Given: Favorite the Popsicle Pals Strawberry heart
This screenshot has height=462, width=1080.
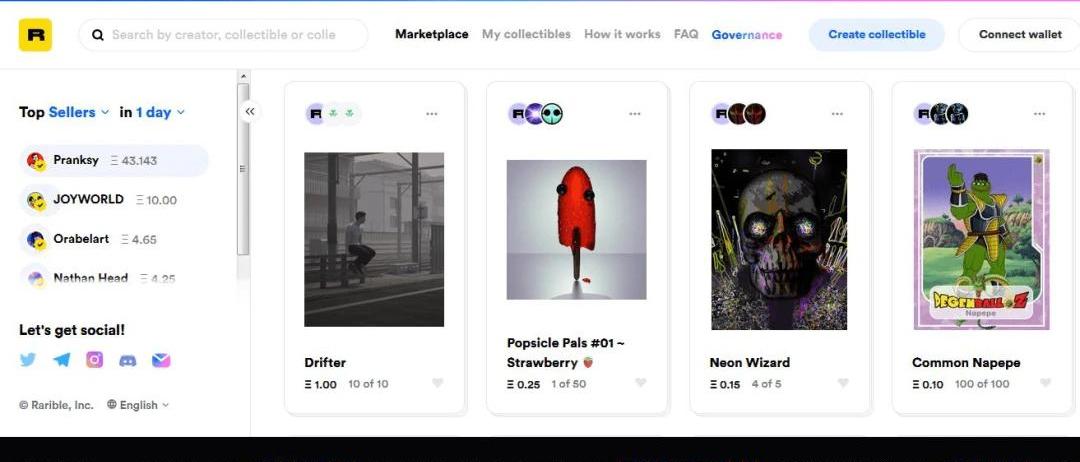Looking at the screenshot, I should (x=640, y=383).
